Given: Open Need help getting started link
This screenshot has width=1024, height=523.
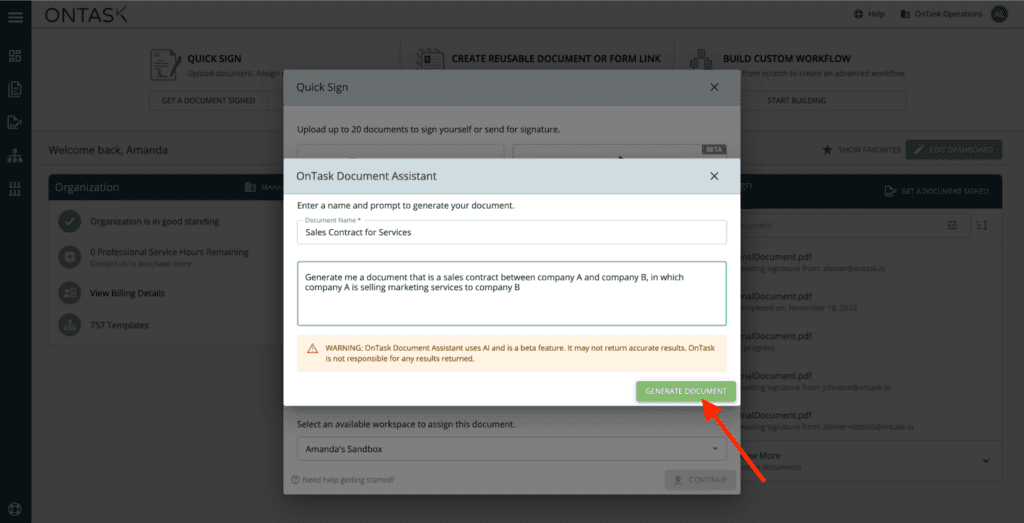Looking at the screenshot, I should coord(343,480).
